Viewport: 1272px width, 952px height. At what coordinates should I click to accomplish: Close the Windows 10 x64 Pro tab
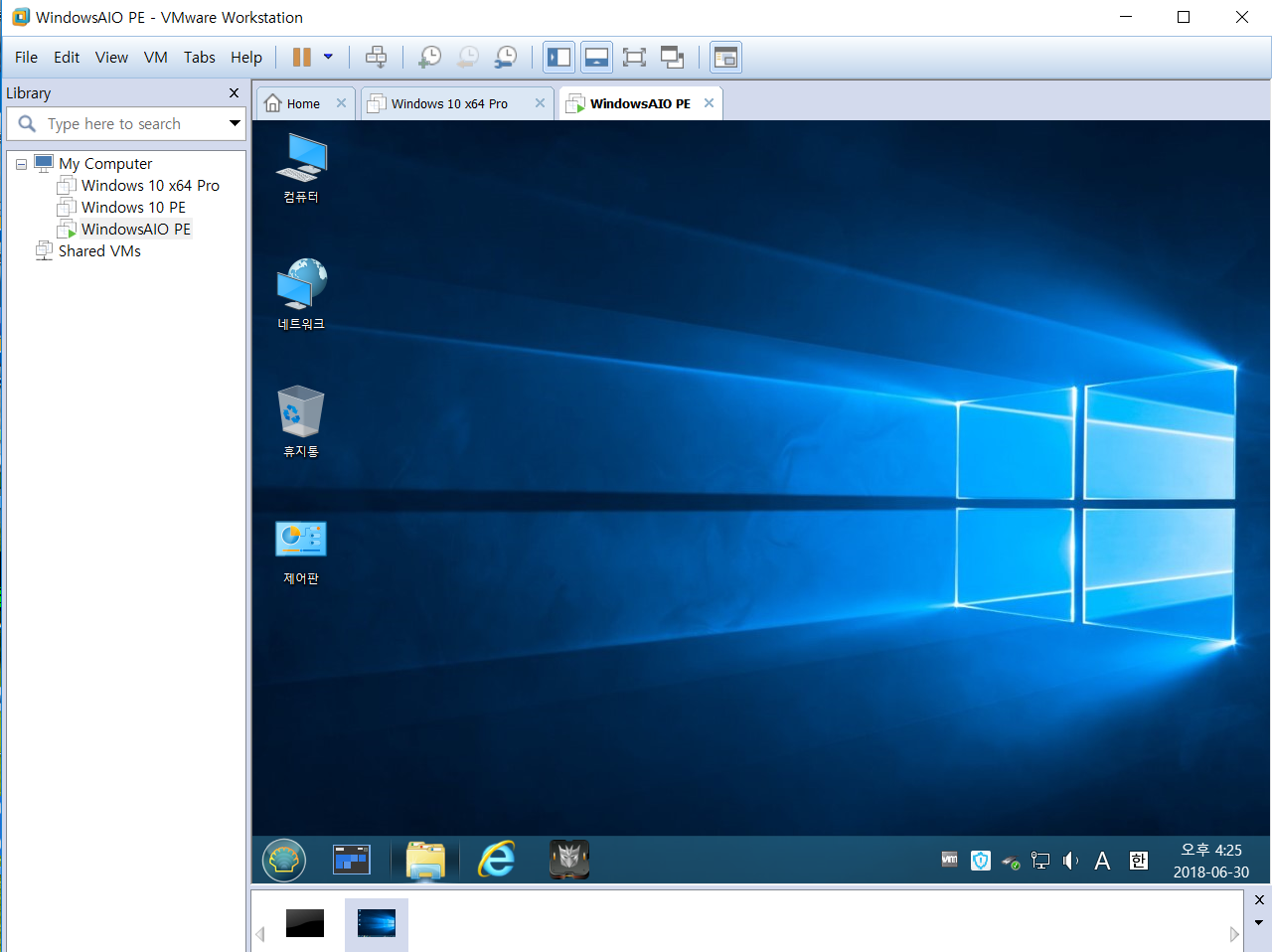point(541,103)
